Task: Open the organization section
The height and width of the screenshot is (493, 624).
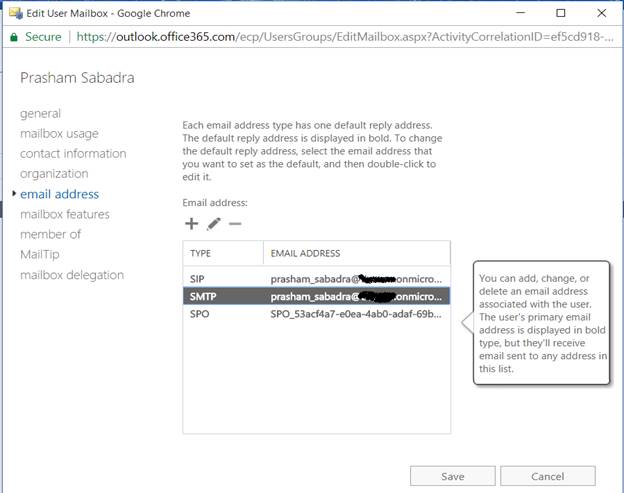Action: [54, 173]
